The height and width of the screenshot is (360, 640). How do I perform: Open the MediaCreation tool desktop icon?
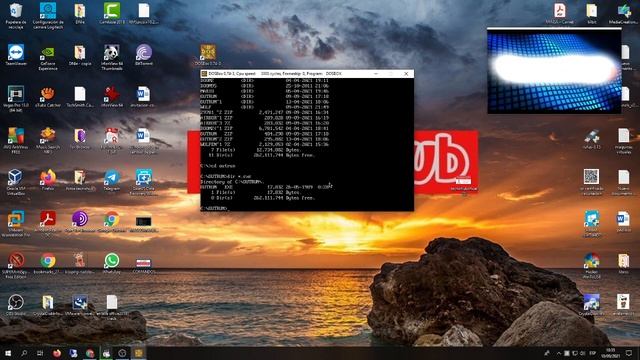624,11
